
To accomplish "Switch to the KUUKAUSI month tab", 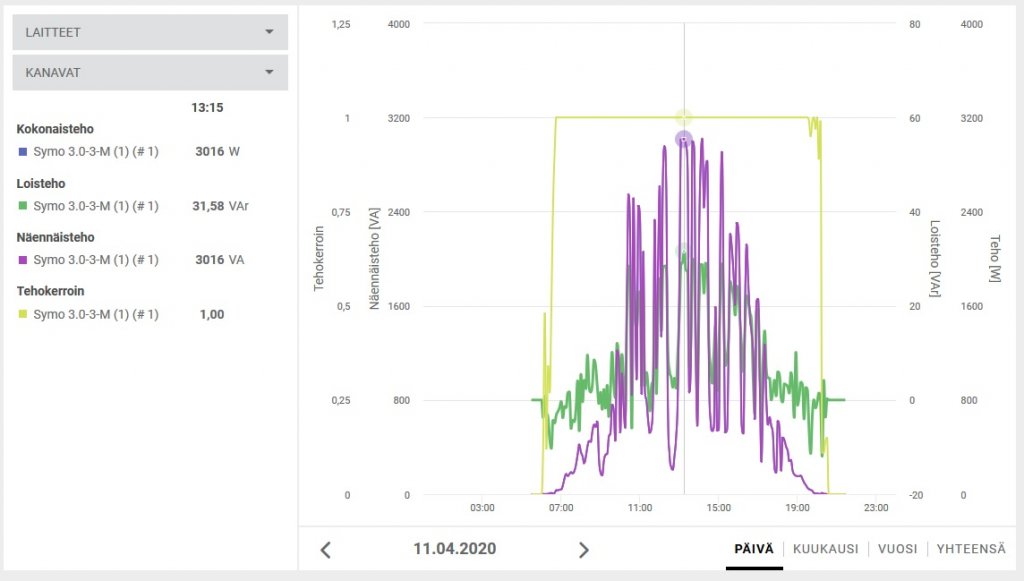I will [x=825, y=549].
